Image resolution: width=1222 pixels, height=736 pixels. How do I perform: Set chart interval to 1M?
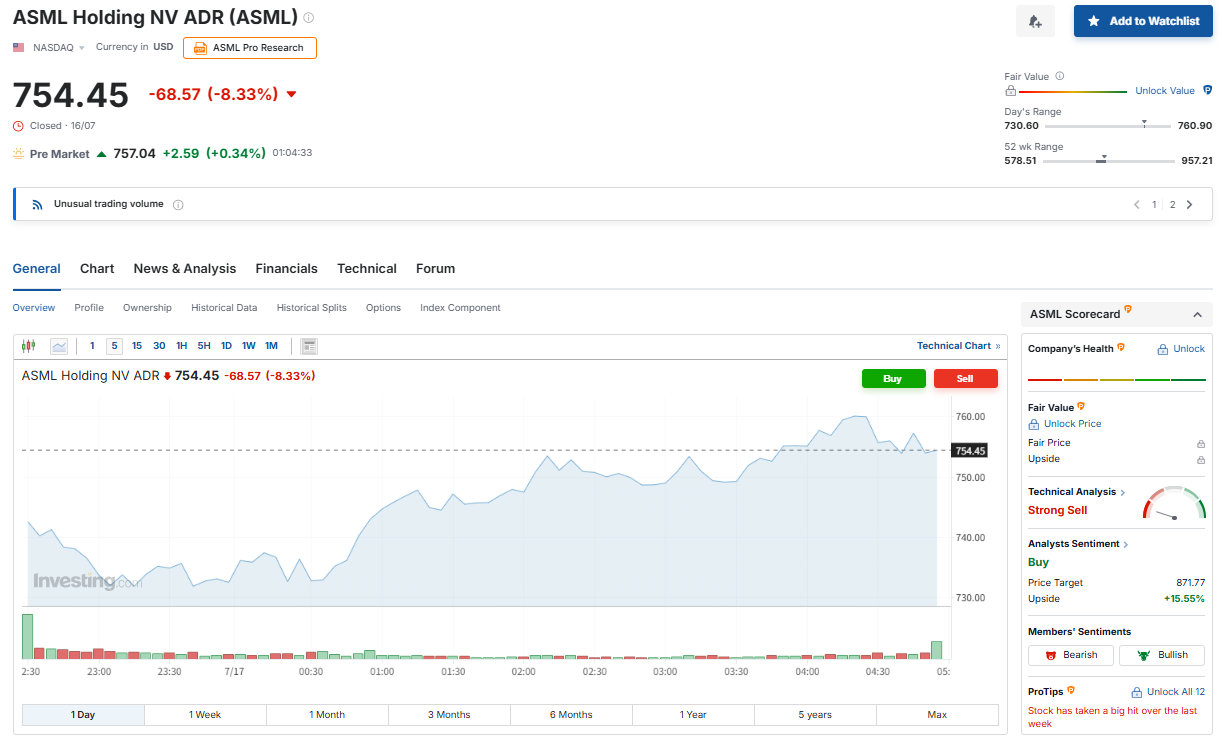[x=271, y=346]
